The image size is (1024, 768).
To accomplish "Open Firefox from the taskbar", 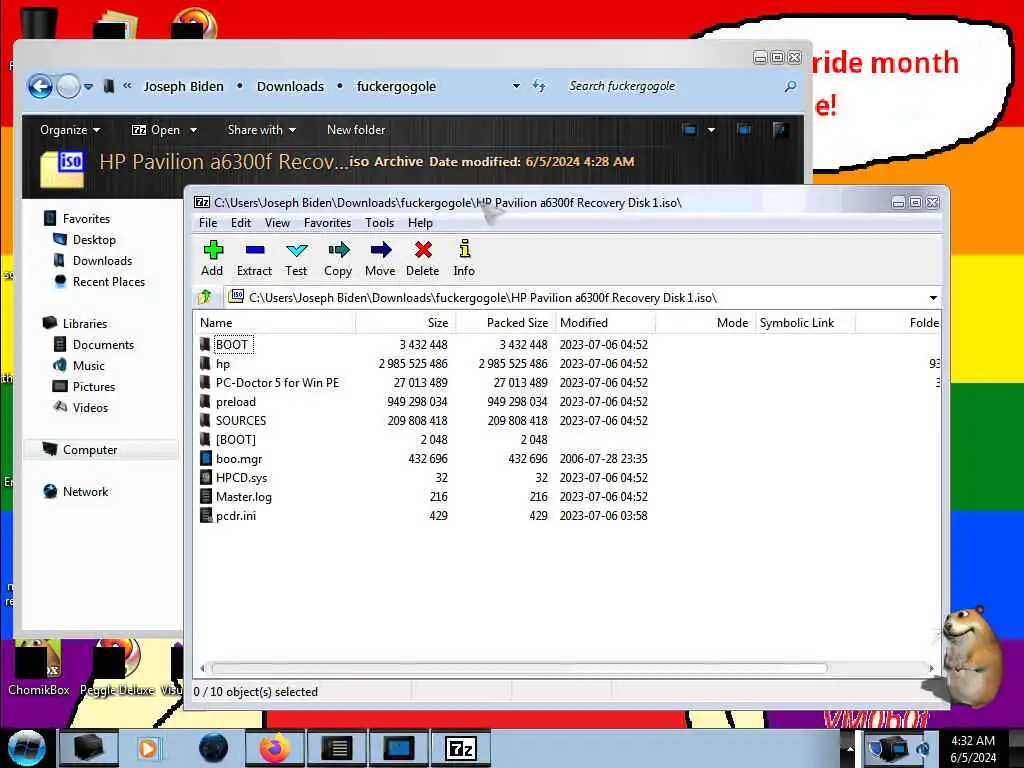I will point(275,748).
